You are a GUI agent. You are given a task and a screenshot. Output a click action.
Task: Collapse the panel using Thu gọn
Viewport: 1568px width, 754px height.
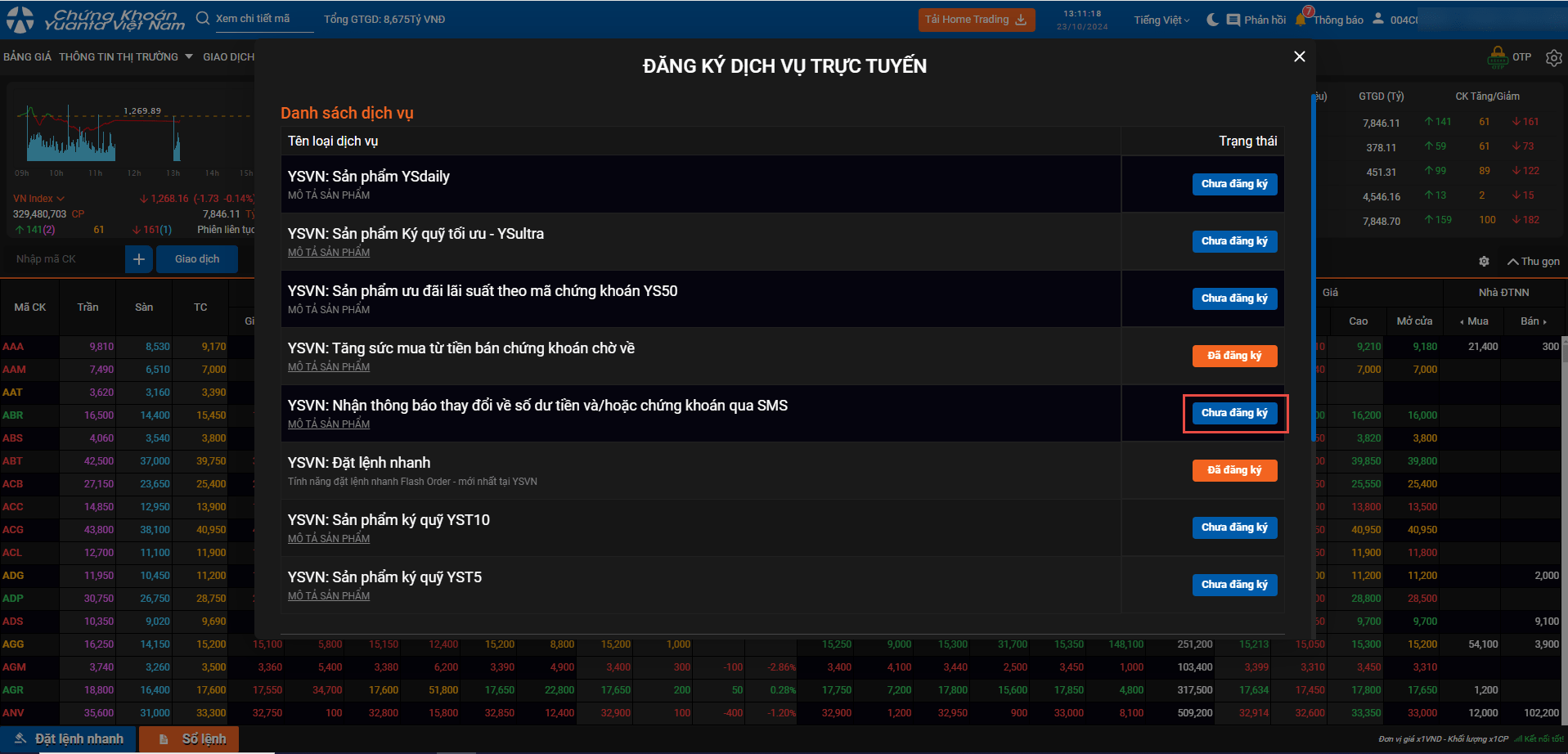pos(1534,261)
